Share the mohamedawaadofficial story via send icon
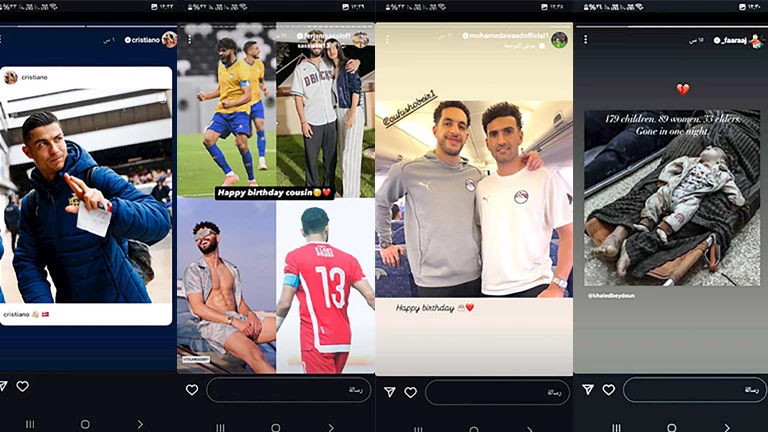Image resolution: width=768 pixels, height=432 pixels. [x=389, y=392]
